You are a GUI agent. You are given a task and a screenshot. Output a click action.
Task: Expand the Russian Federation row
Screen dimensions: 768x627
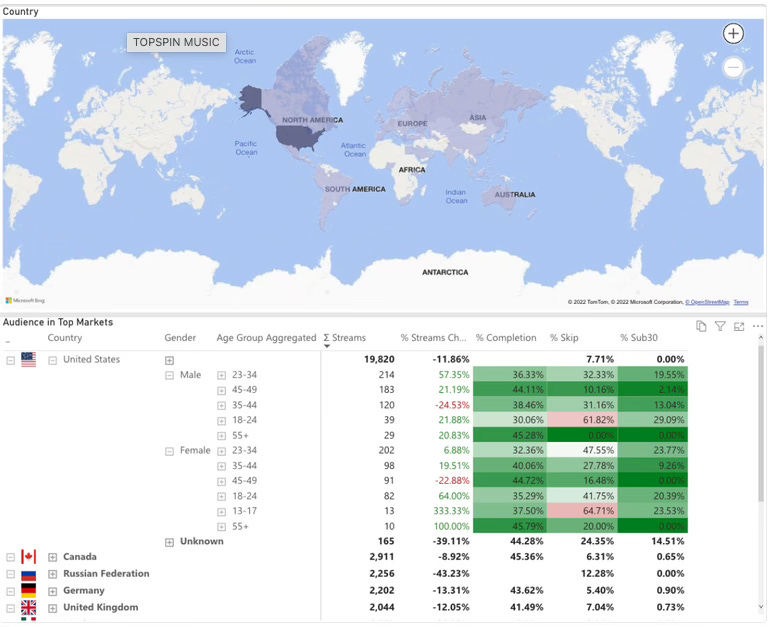pos(52,574)
